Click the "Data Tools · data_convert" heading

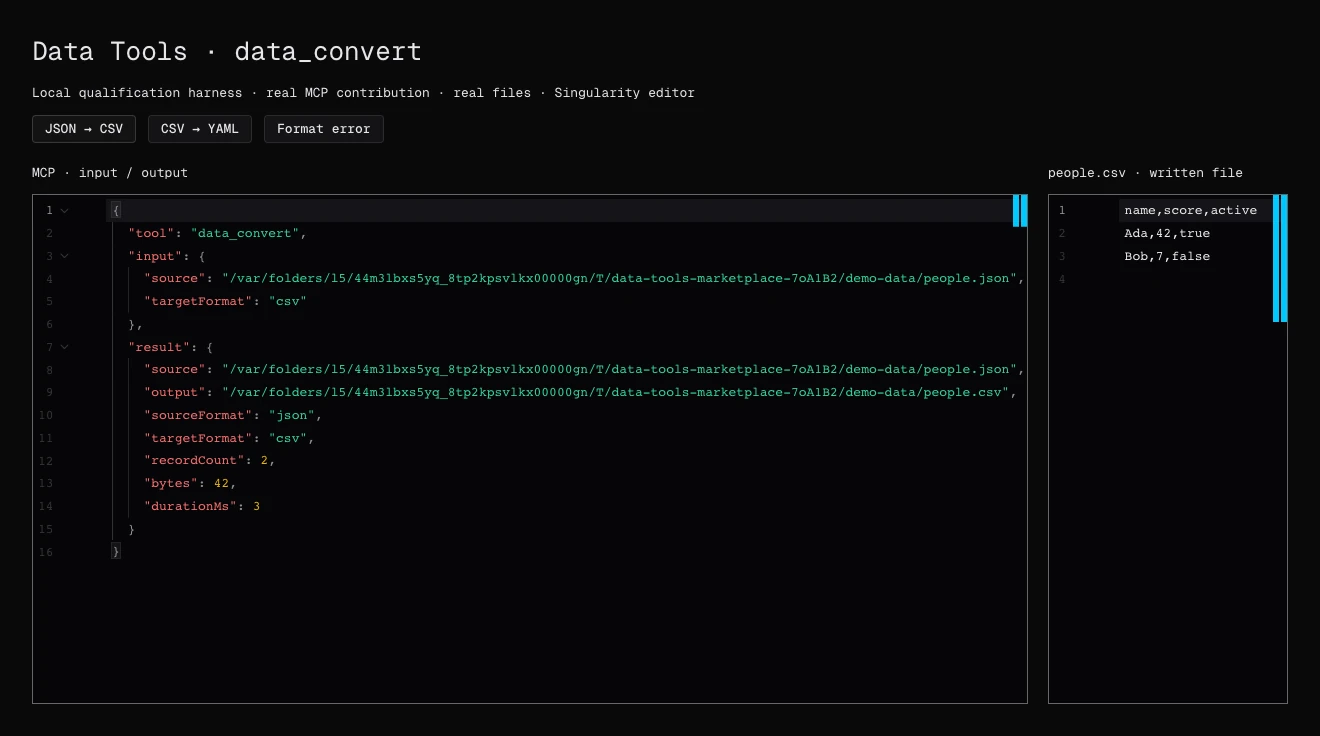[x=227, y=52]
